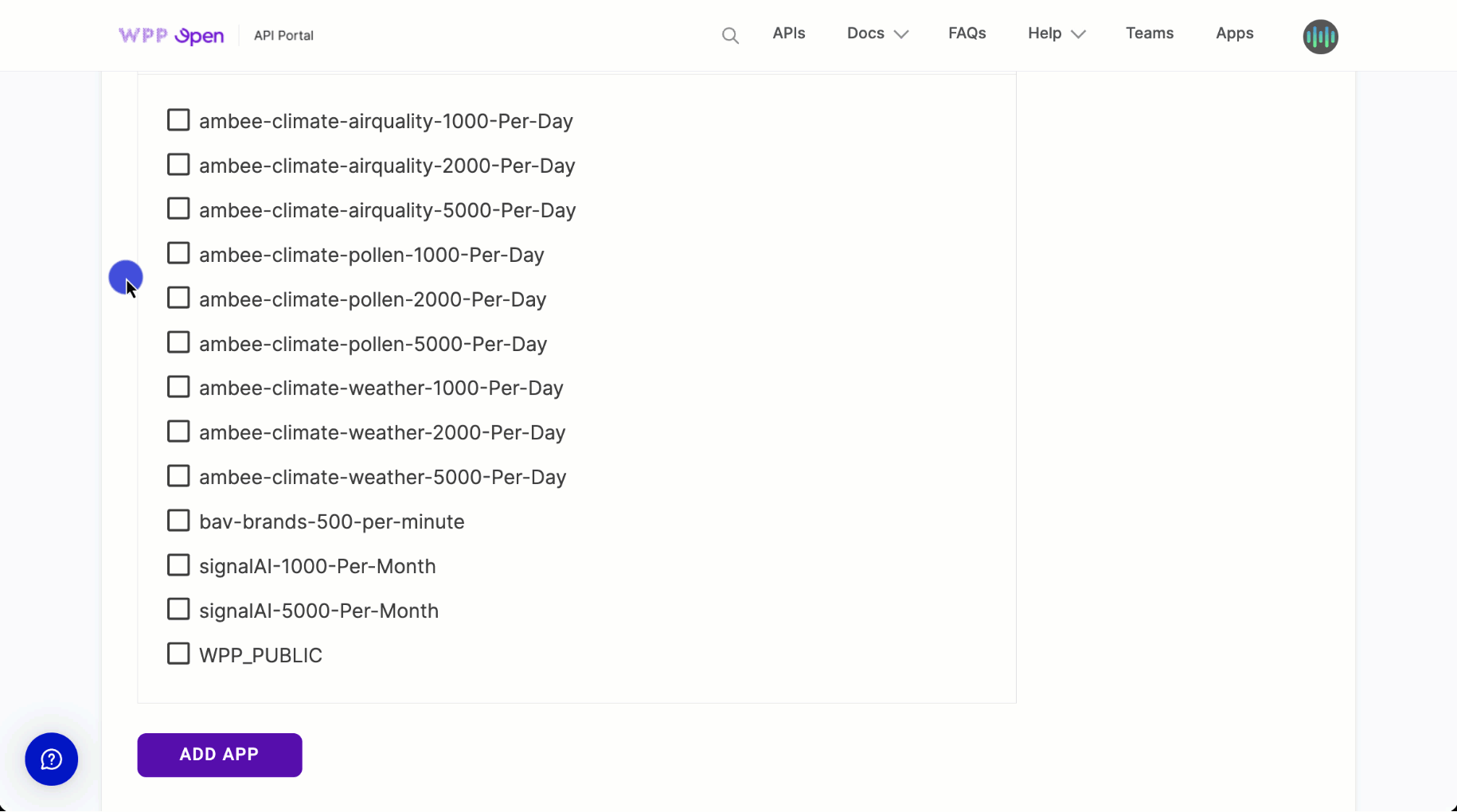Open the user profile avatar
The width and height of the screenshot is (1457, 812).
click(x=1320, y=37)
